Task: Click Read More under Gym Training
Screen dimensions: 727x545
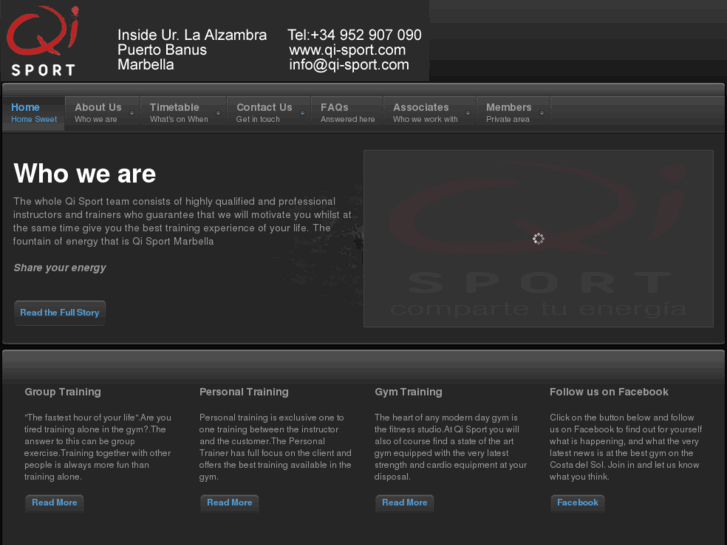Action: coord(404,503)
